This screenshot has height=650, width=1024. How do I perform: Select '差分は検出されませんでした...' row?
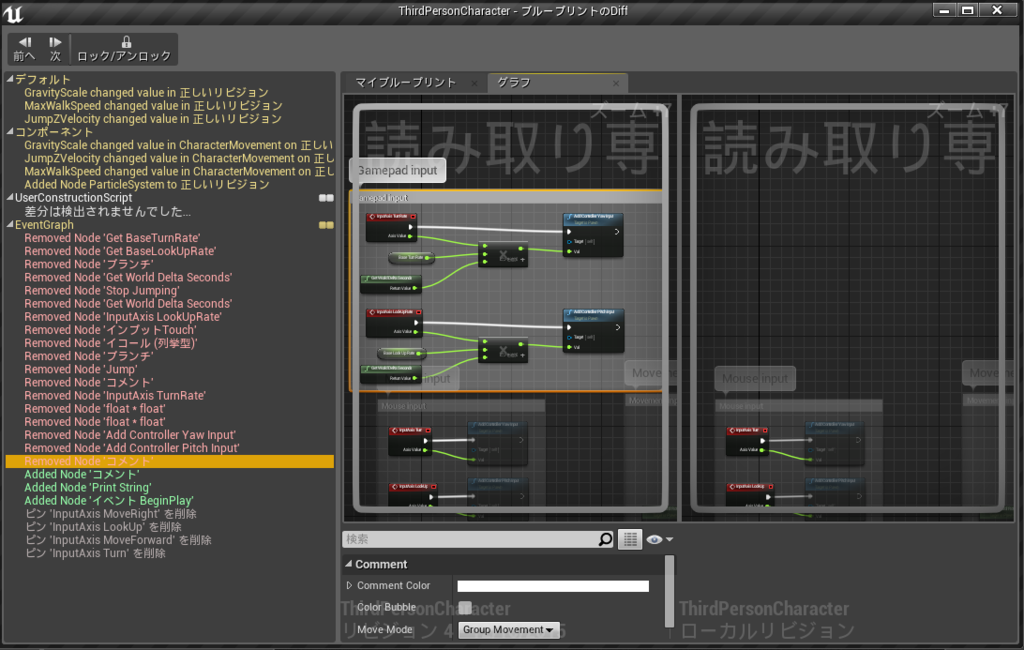(x=108, y=212)
